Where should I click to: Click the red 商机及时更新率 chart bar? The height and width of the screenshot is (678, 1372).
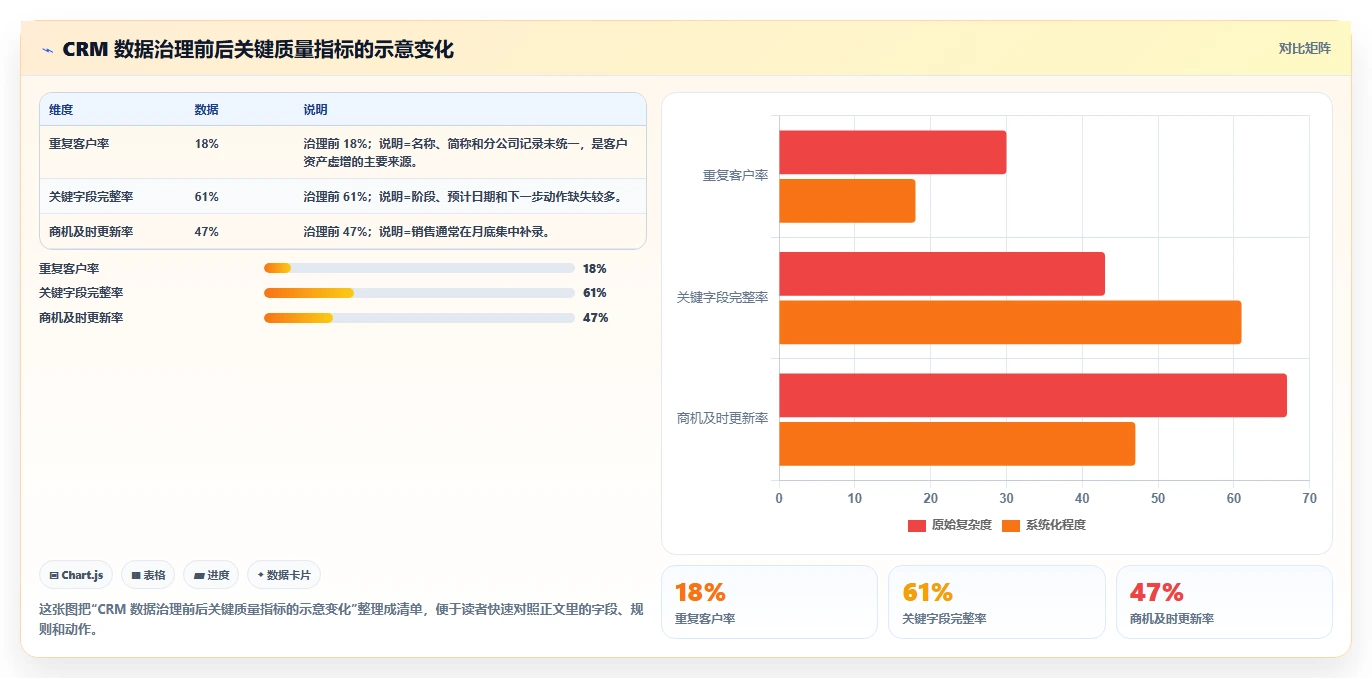tap(1033, 395)
